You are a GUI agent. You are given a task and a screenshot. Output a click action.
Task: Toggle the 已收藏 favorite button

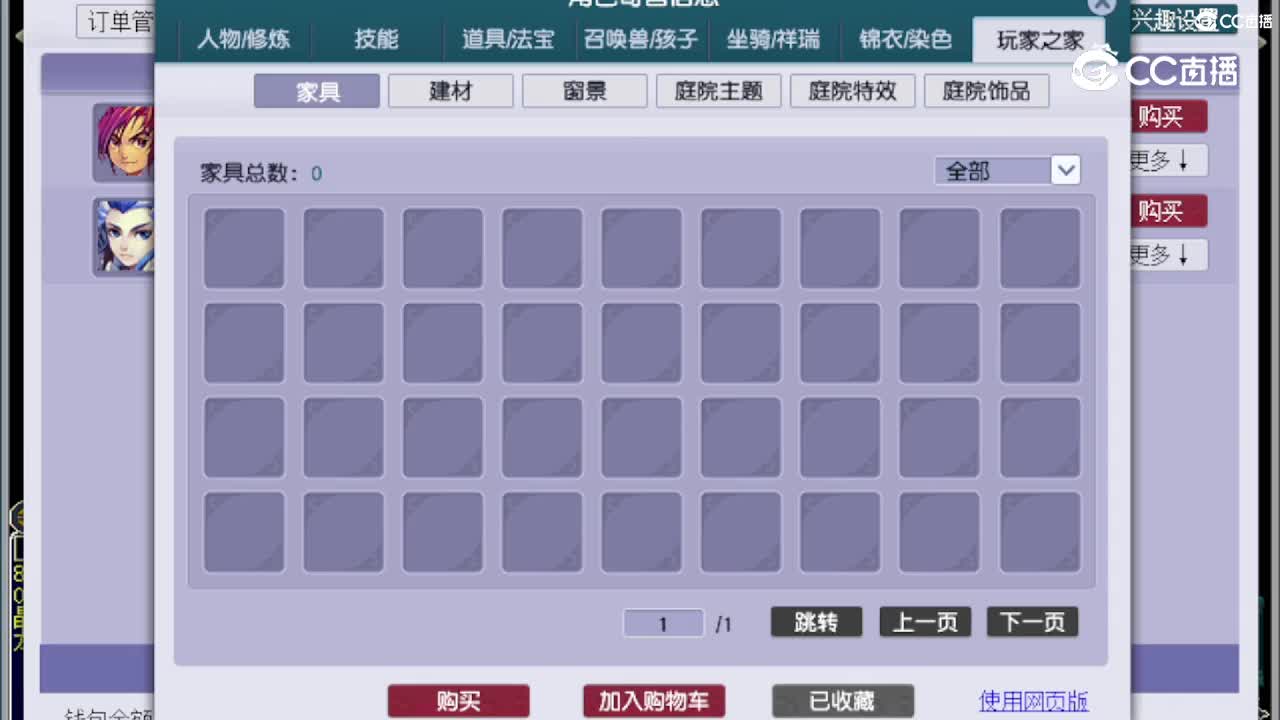(x=842, y=700)
